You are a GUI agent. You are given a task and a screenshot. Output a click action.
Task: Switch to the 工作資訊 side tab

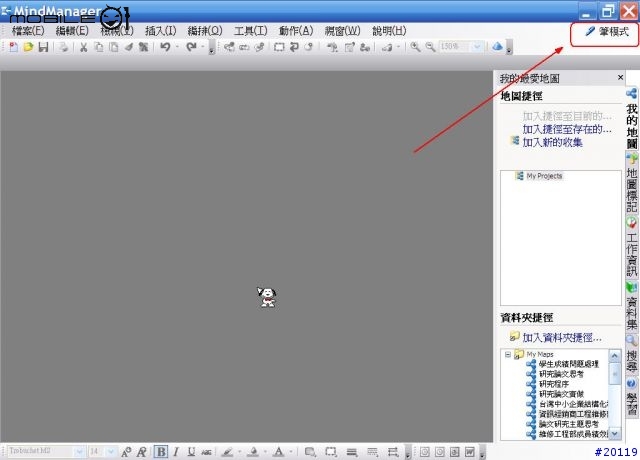632,248
